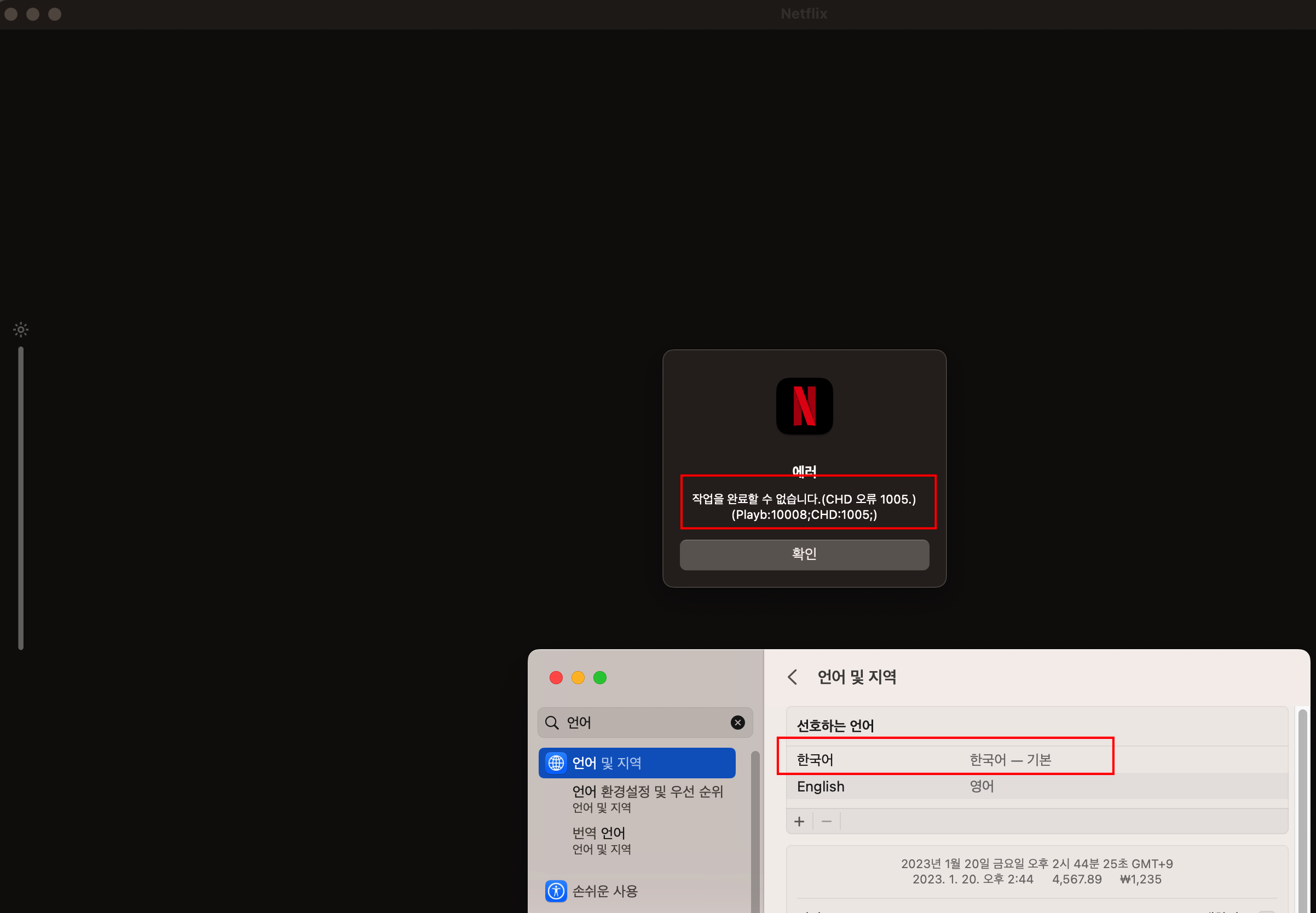
Task: Zoom System Settings with green button
Action: [599, 677]
